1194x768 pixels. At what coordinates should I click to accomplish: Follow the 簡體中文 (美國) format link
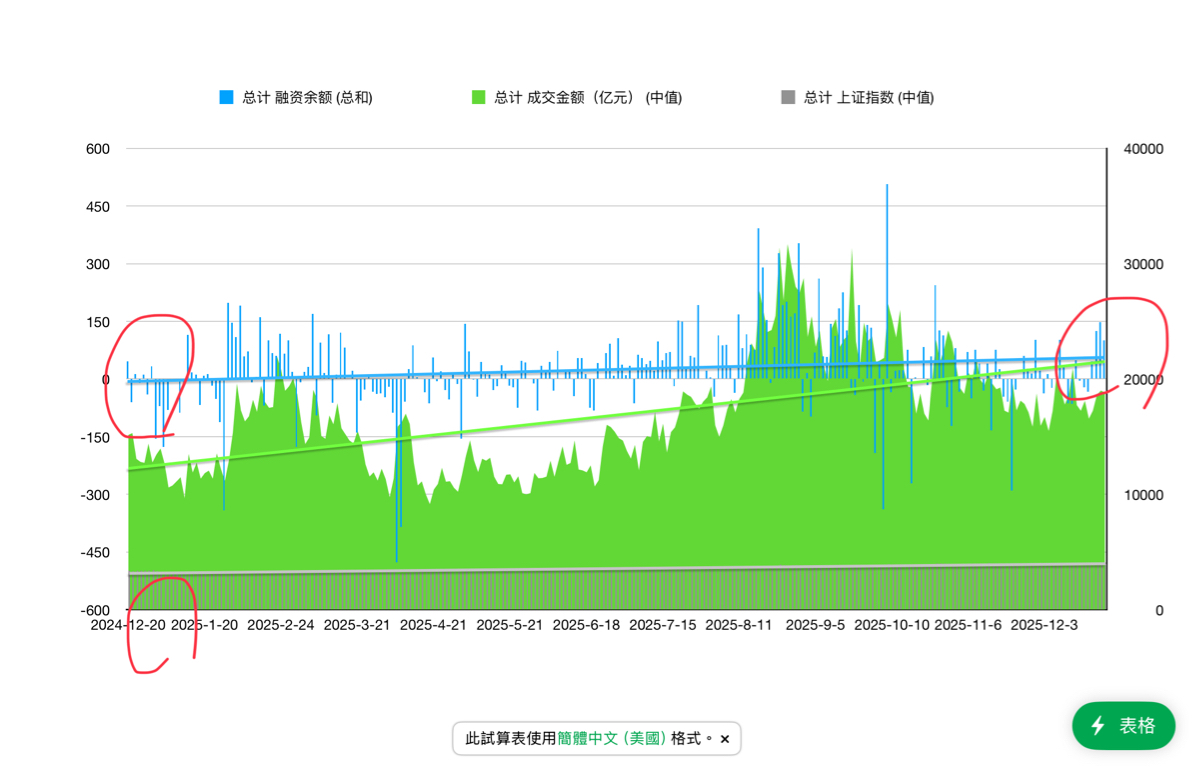[x=611, y=738]
